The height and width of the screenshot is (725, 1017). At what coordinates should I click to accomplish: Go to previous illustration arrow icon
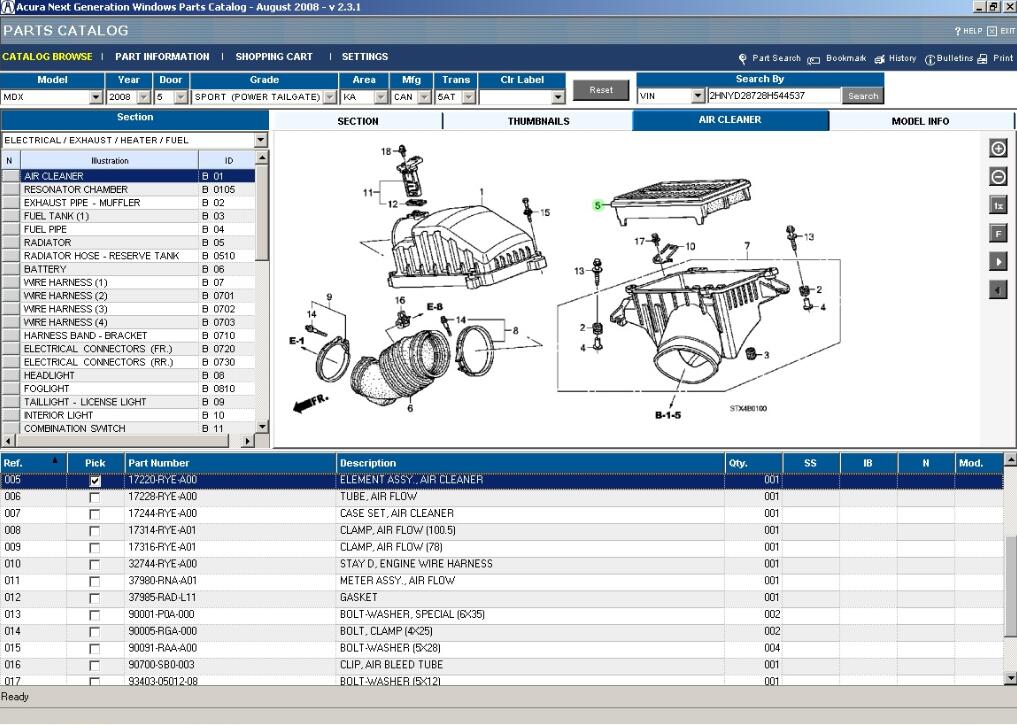(998, 290)
